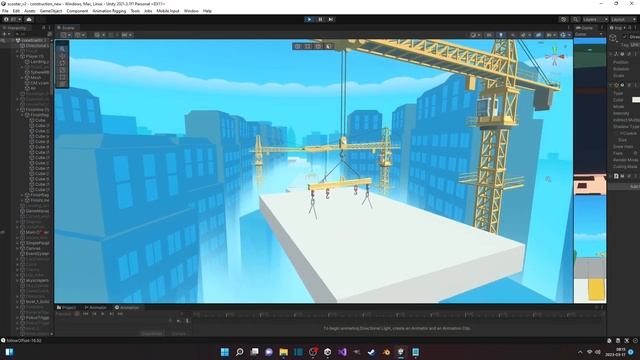The height and width of the screenshot is (360, 640).
Task: Select the Rotate tool in the Scene overlay
Action: [x=62, y=63]
